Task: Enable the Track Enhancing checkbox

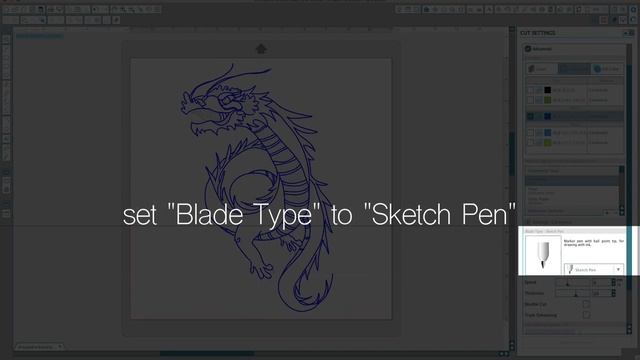Action: (586, 315)
